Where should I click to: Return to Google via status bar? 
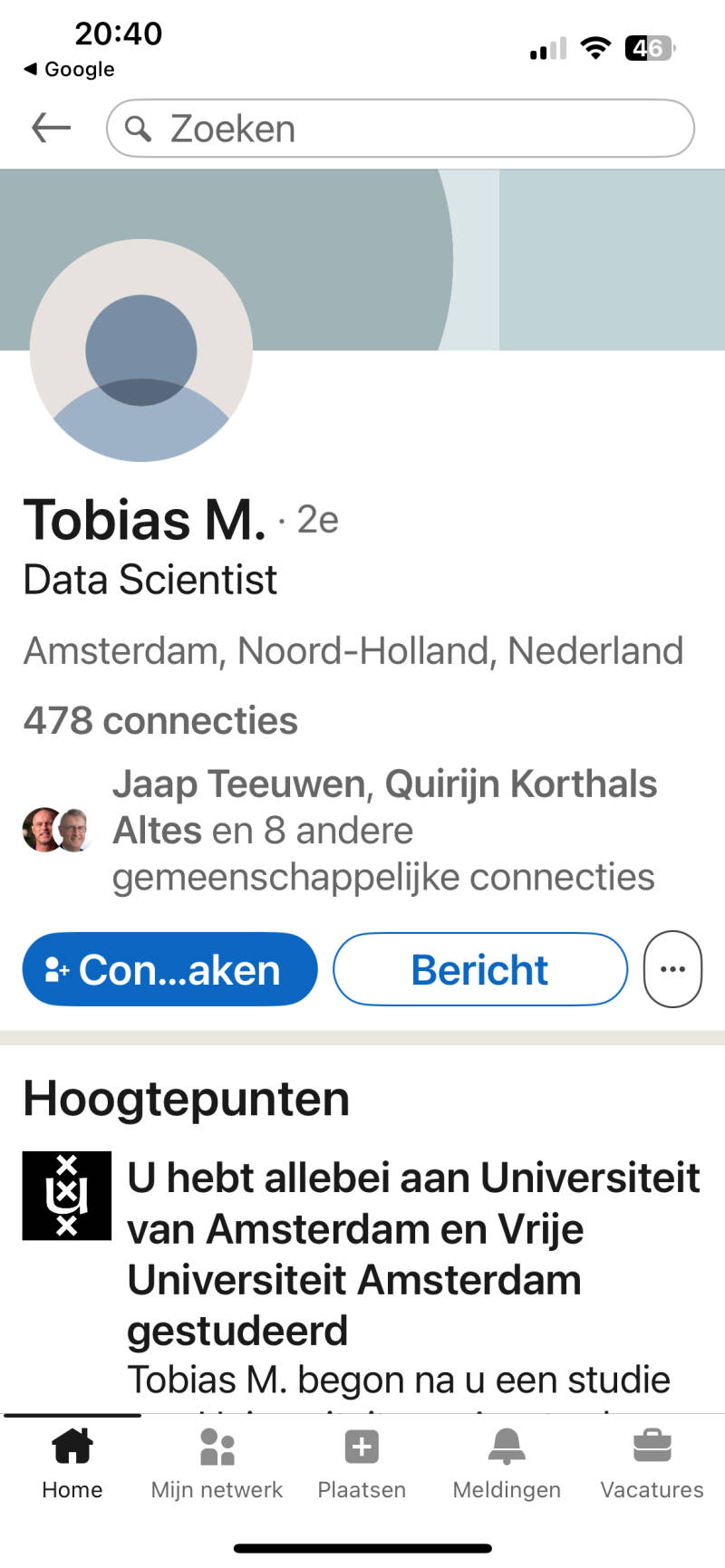(x=70, y=69)
